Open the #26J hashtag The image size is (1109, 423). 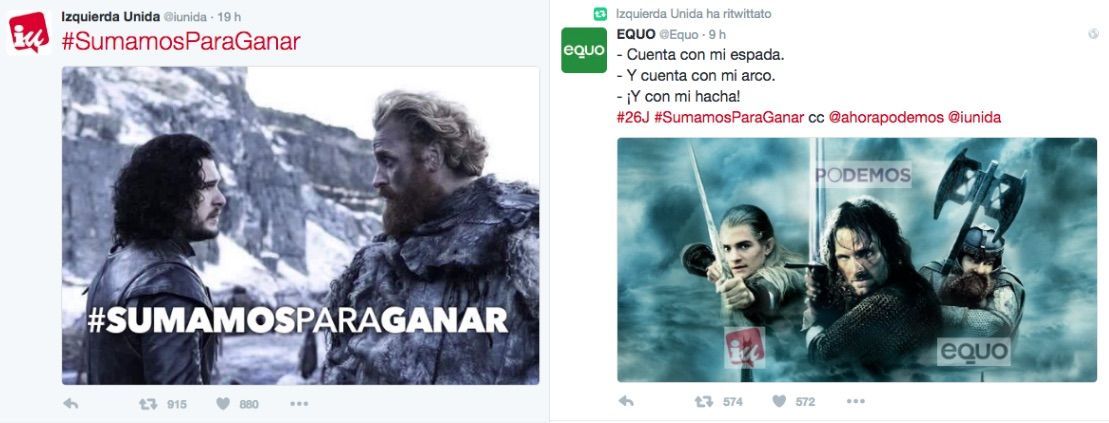point(633,117)
